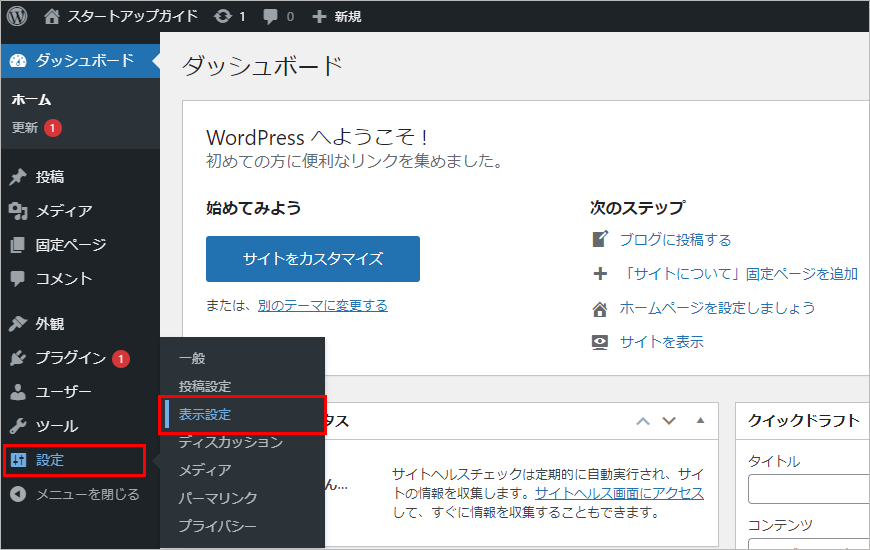Click the プラグイン plug icon
This screenshot has width=870, height=550.
18,358
